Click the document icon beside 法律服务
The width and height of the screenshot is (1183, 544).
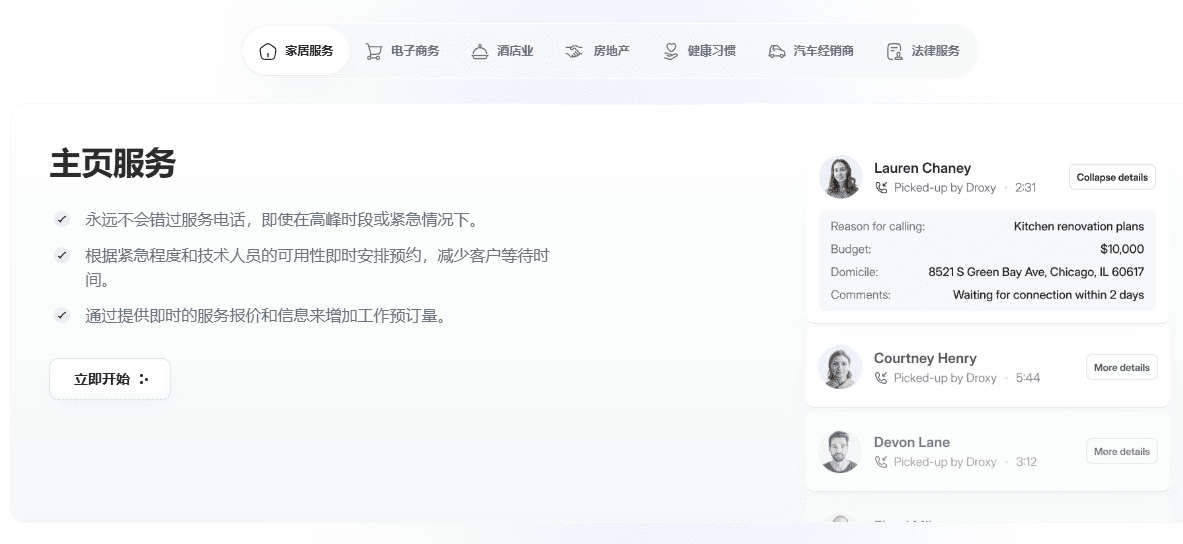(895, 51)
